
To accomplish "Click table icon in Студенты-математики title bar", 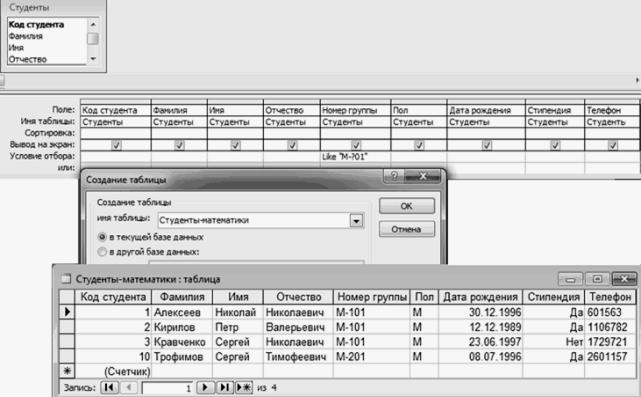I will [x=65, y=279].
